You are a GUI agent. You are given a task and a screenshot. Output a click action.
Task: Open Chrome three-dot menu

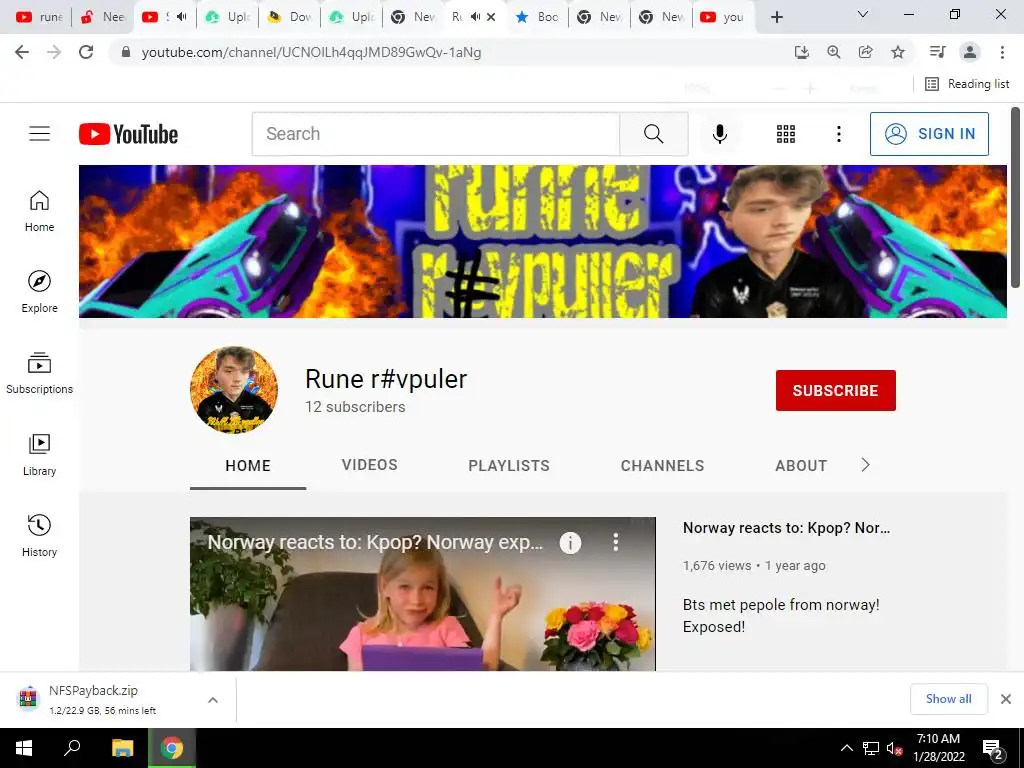[1002, 52]
